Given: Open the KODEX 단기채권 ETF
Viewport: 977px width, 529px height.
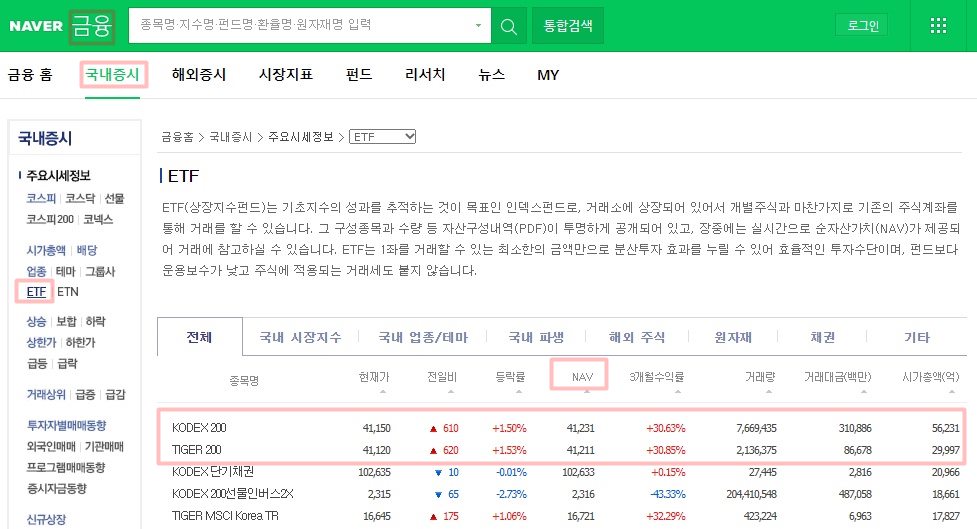Looking at the screenshot, I should tap(212, 472).
